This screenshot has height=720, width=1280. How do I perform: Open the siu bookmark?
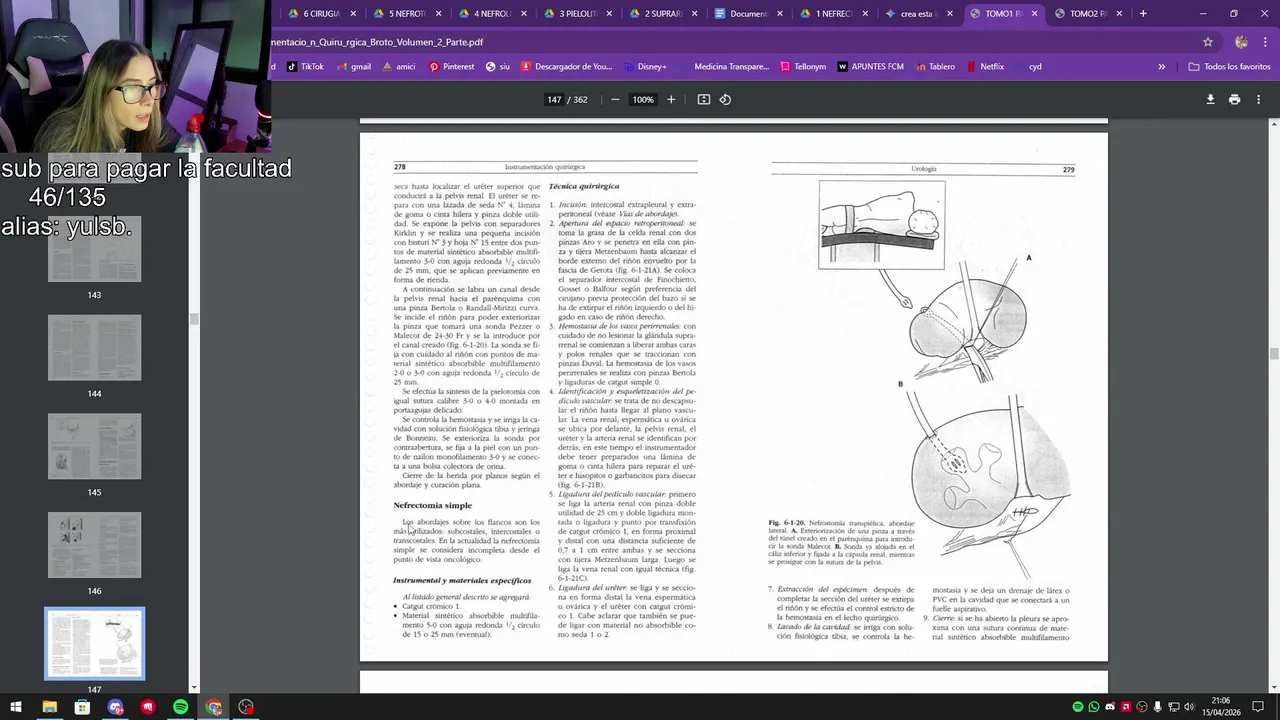pyautogui.click(x=498, y=67)
